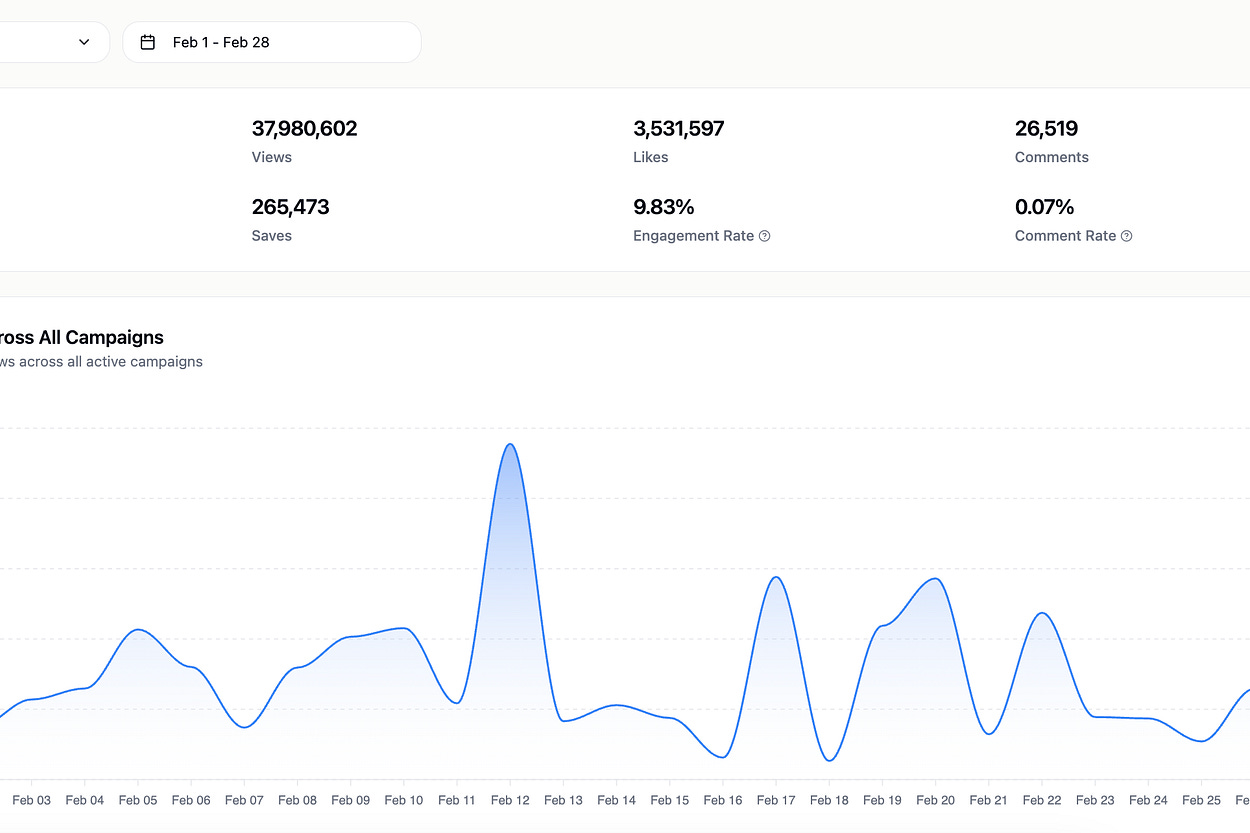Click the Feb 04 axis label
The width and height of the screenshot is (1250, 833).
(85, 800)
